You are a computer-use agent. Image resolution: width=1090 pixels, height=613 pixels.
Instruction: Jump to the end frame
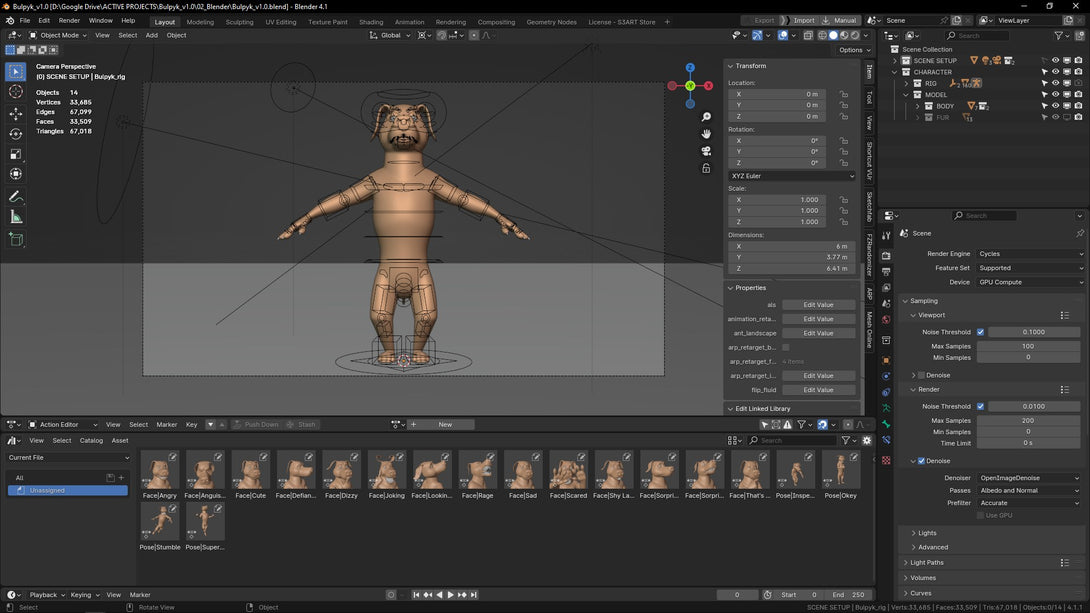pyautogui.click(x=474, y=595)
